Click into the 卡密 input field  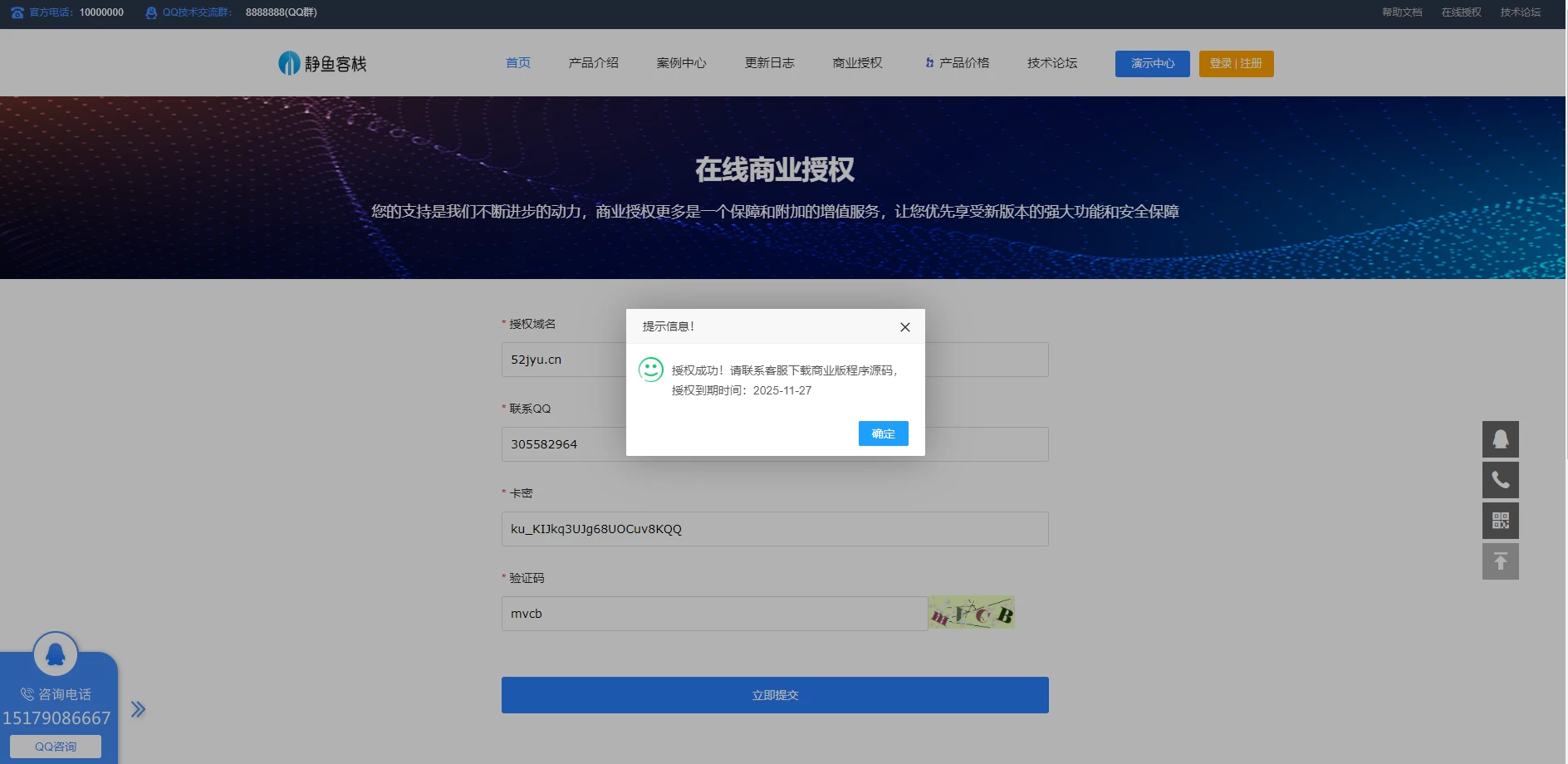coord(774,529)
